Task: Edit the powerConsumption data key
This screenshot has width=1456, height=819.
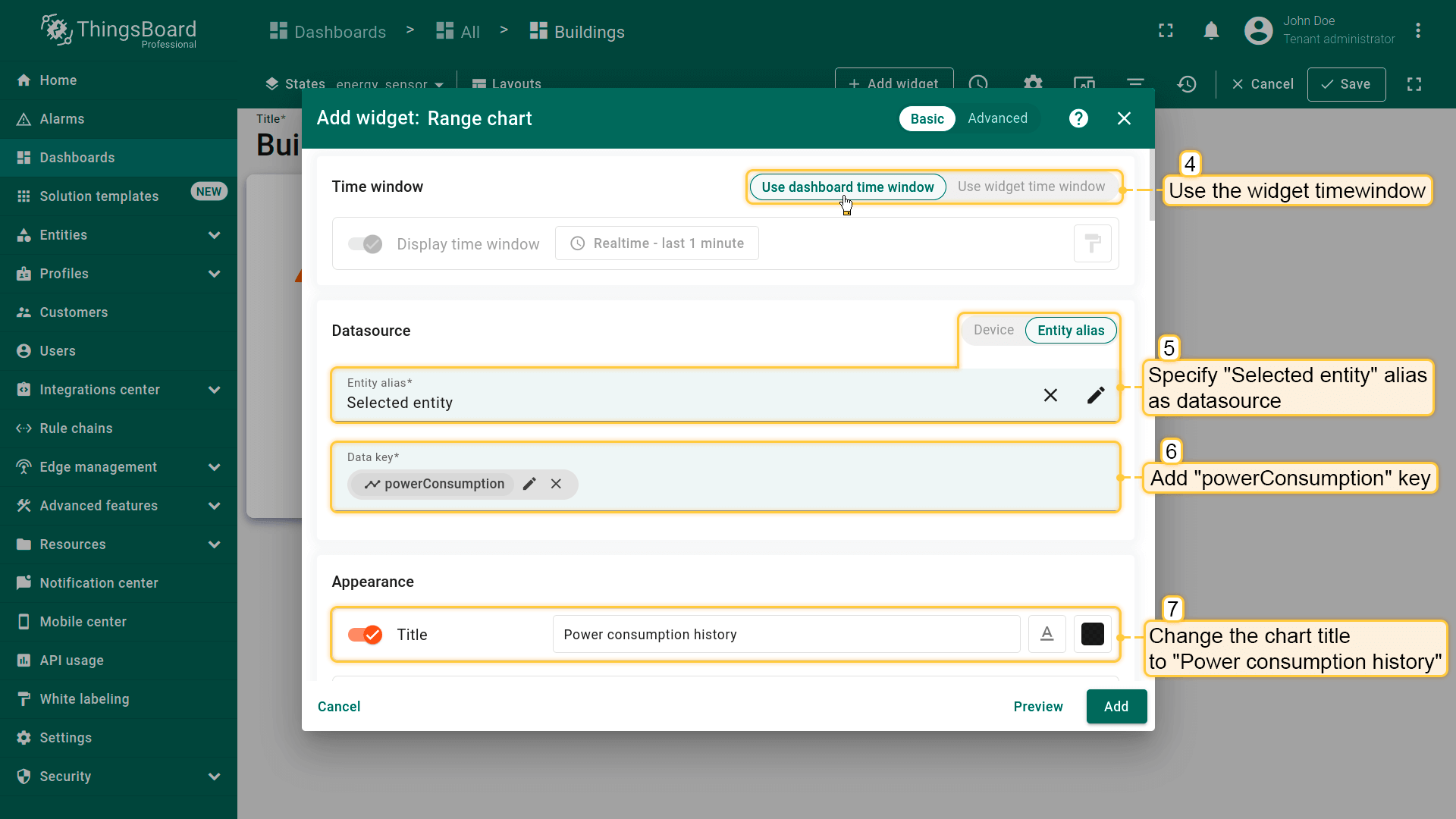Action: [529, 484]
